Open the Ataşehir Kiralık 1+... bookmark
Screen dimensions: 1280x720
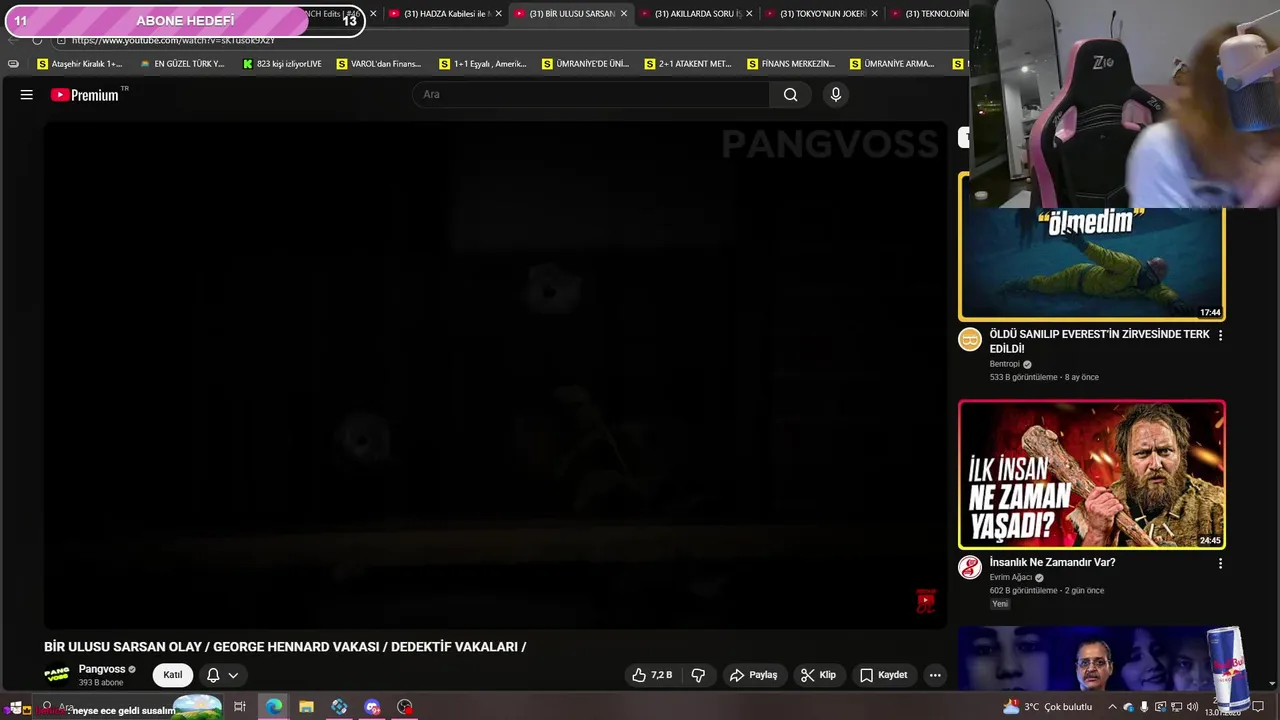tap(79, 64)
